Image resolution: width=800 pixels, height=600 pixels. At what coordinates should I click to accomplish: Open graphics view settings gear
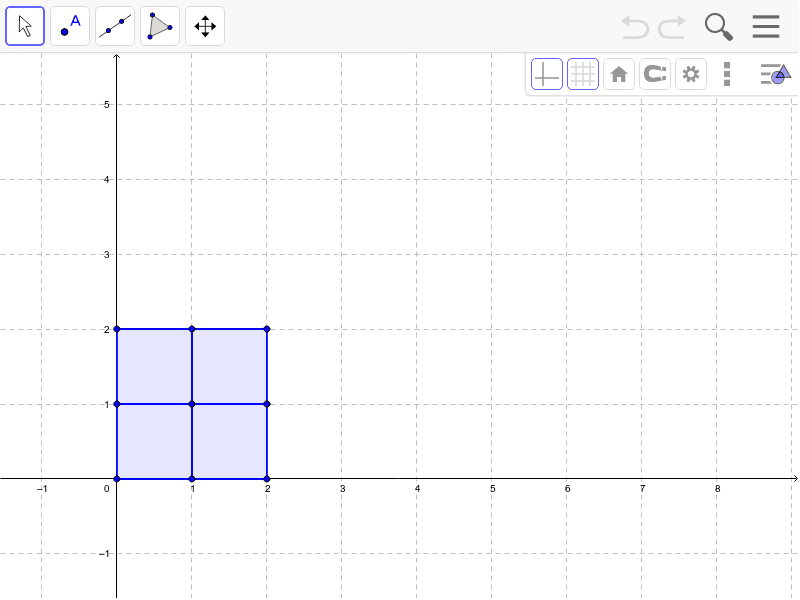691,74
